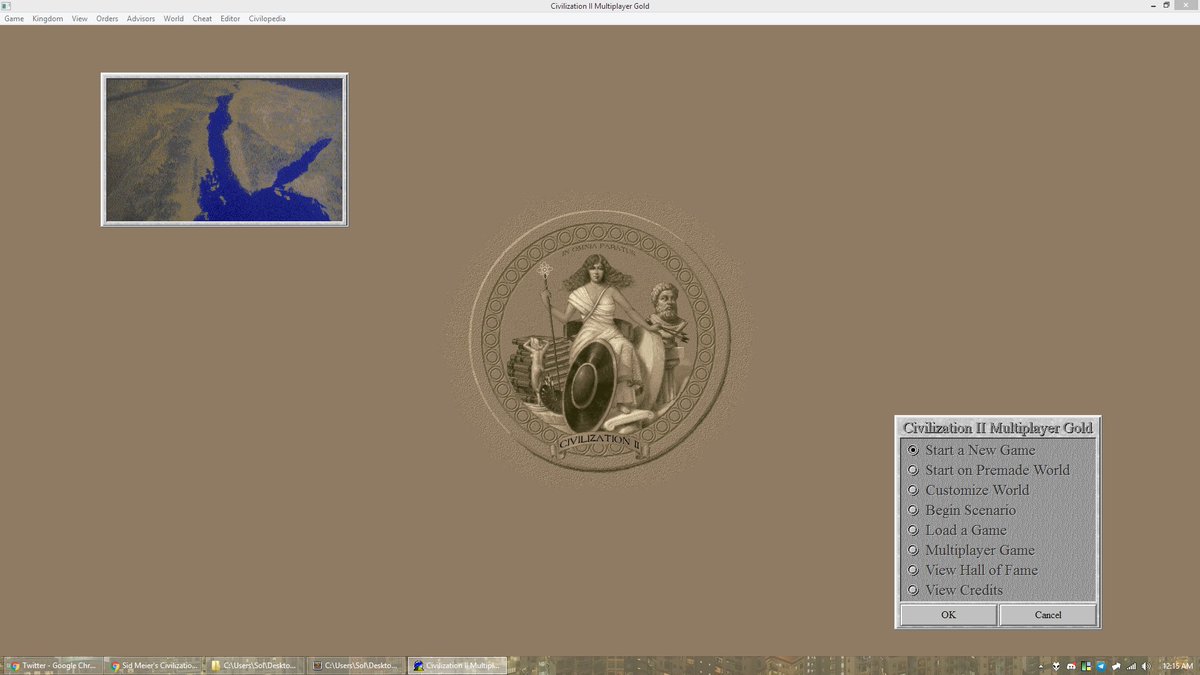Screen dimensions: 1200x675
Task: Select the Start a New Game option
Action: click(x=971, y=450)
